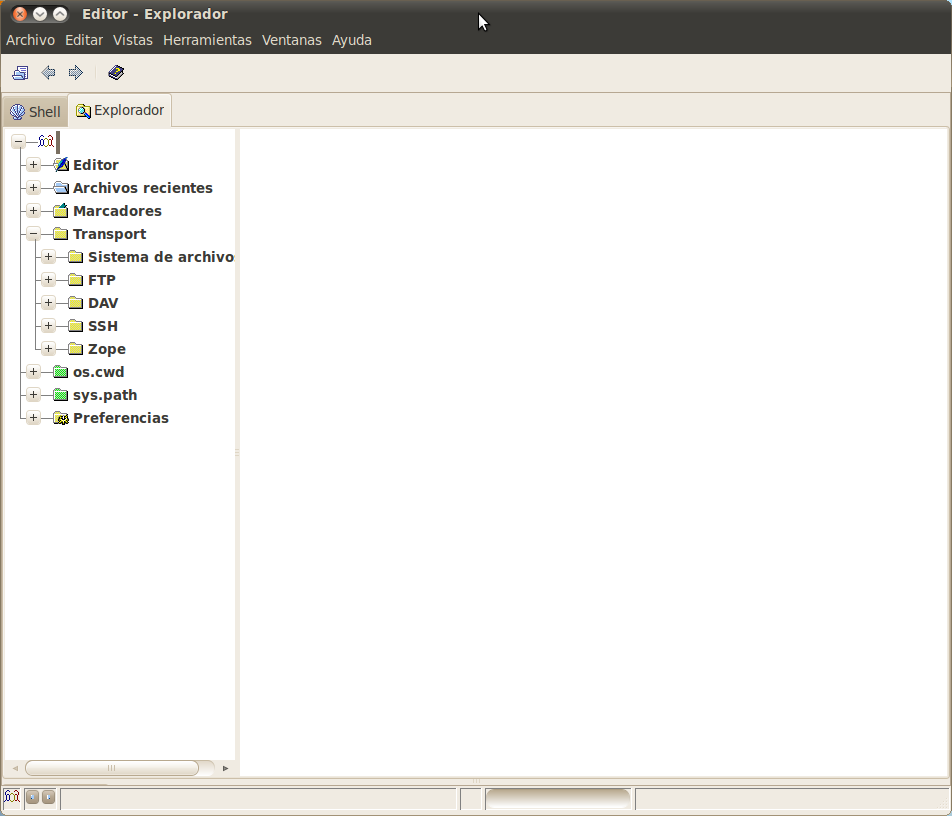The image size is (952, 816).
Task: Select the Zope tree item
Action: pyautogui.click(x=106, y=349)
